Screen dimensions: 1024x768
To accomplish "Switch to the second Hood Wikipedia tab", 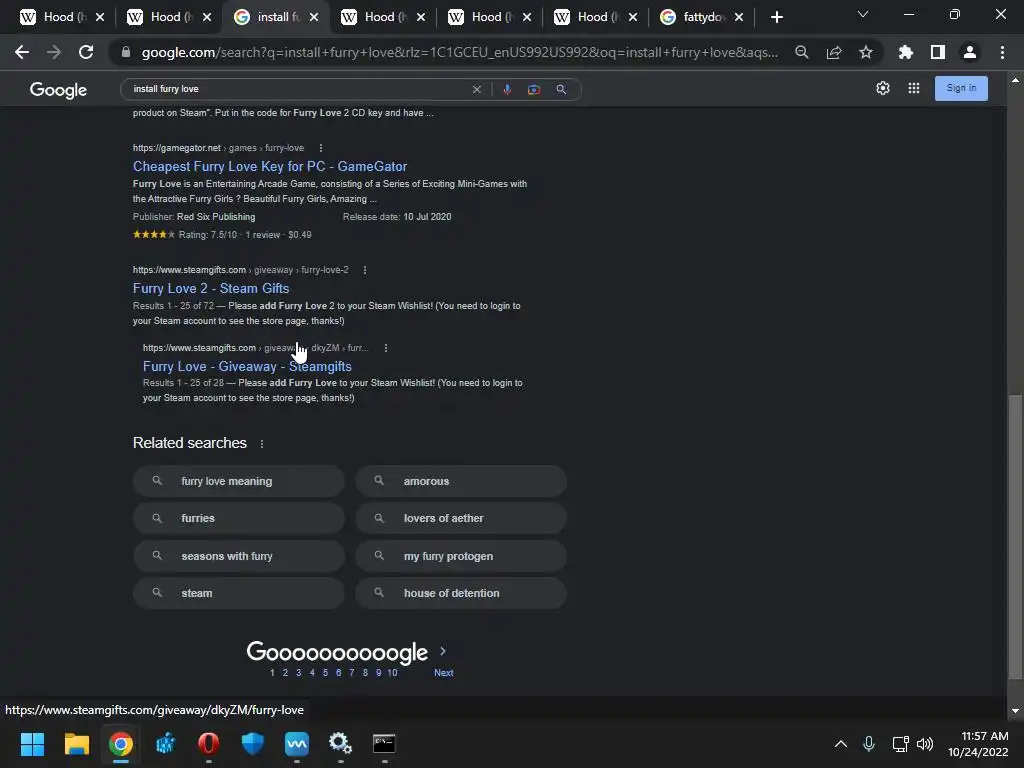I will [x=169, y=17].
